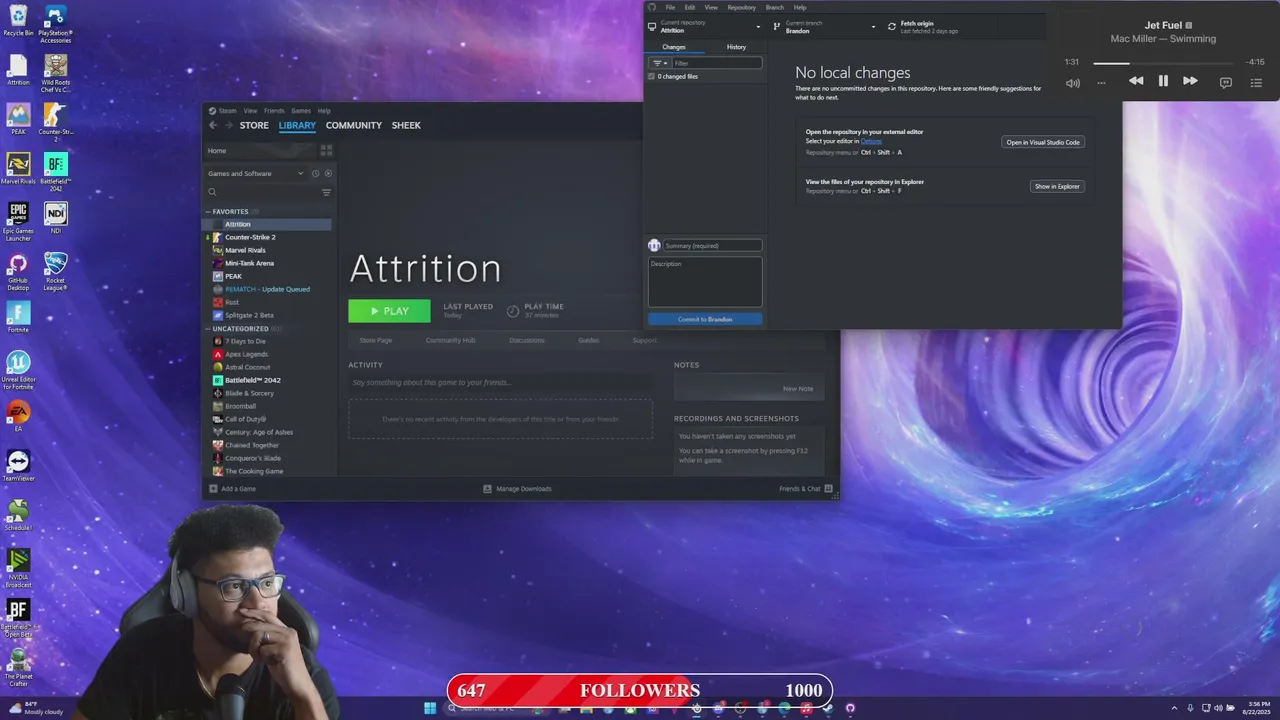This screenshot has height=720, width=1280.
Task: Open Manage Downloads in Steam
Action: 517,489
